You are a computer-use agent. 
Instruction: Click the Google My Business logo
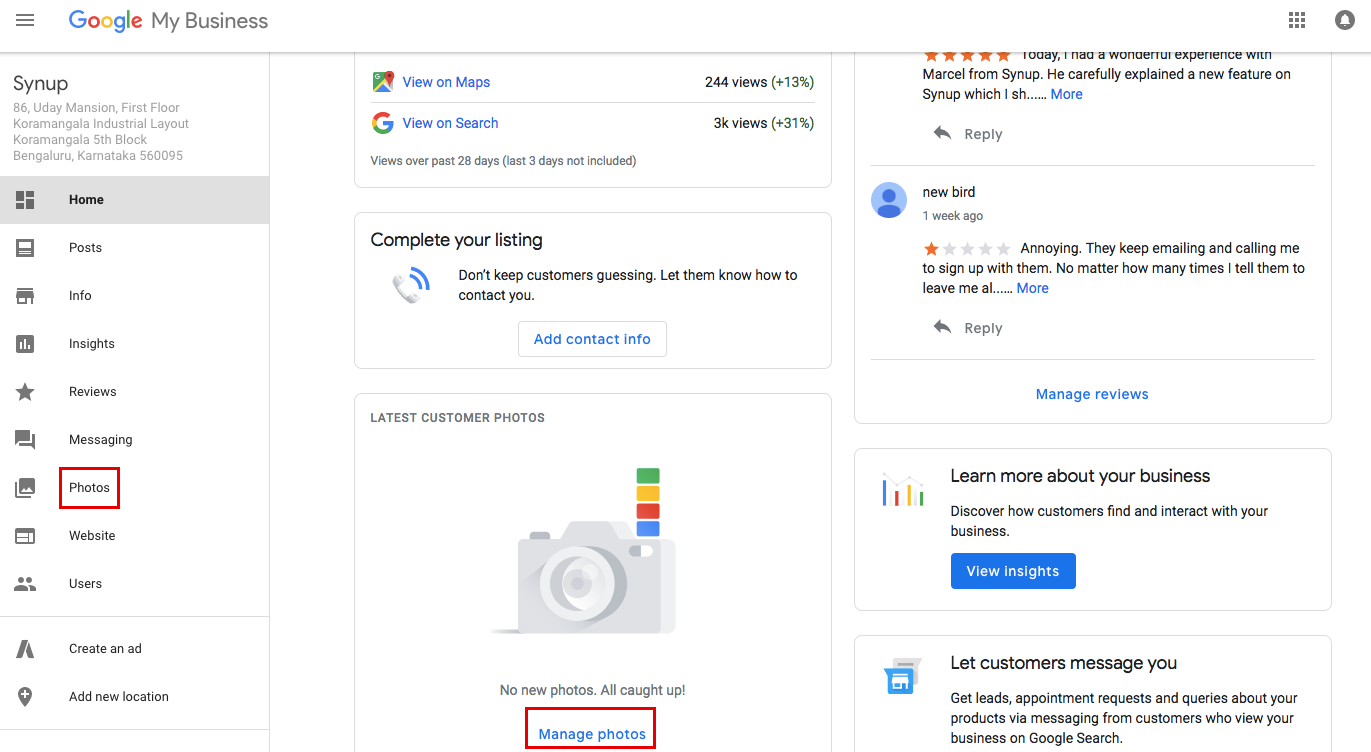pyautogui.click(x=168, y=20)
